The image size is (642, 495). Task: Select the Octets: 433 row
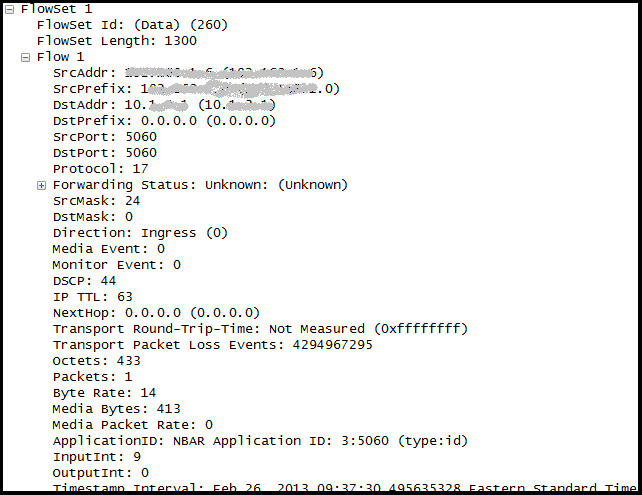click(x=97, y=361)
